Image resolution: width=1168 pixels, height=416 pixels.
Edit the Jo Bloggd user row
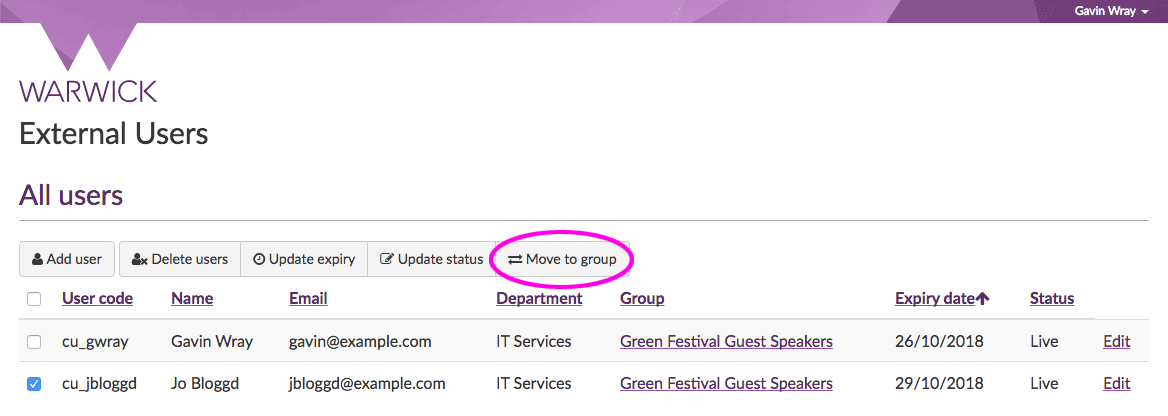1116,383
